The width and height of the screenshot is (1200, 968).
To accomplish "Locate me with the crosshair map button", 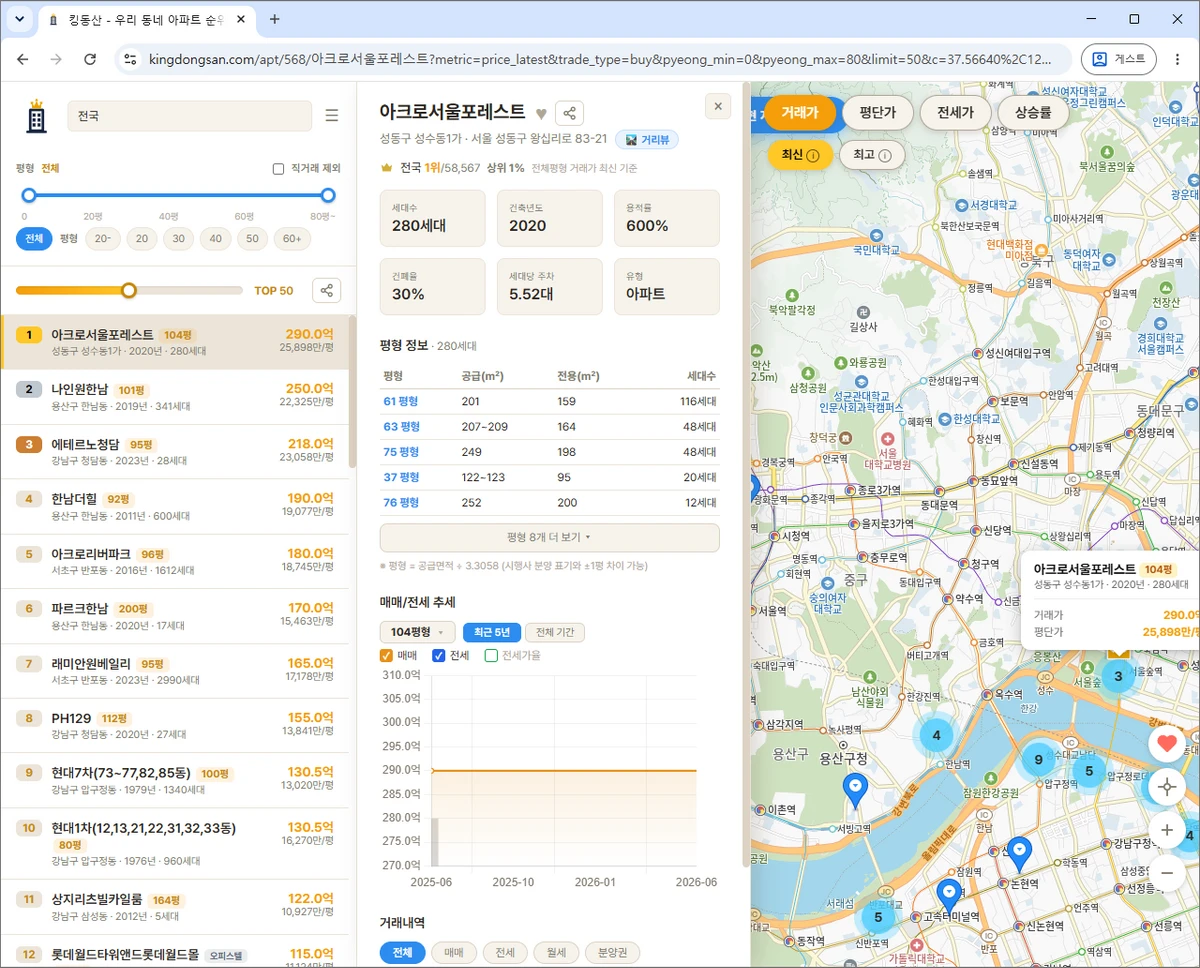I will pos(1167,786).
